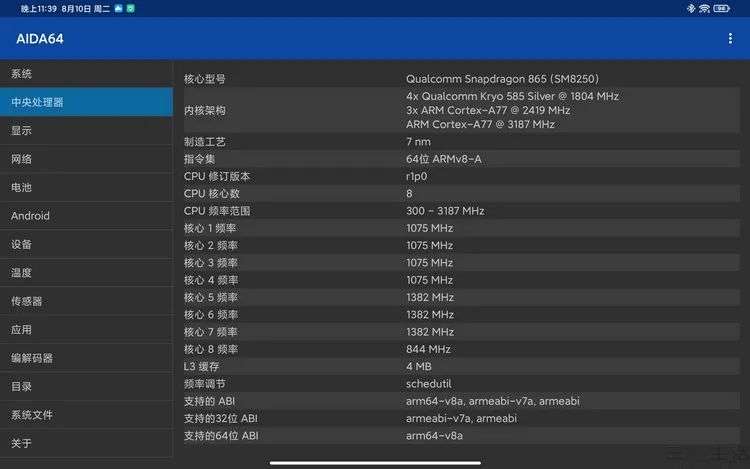Tap the Wi-Fi status icon

[704, 9]
